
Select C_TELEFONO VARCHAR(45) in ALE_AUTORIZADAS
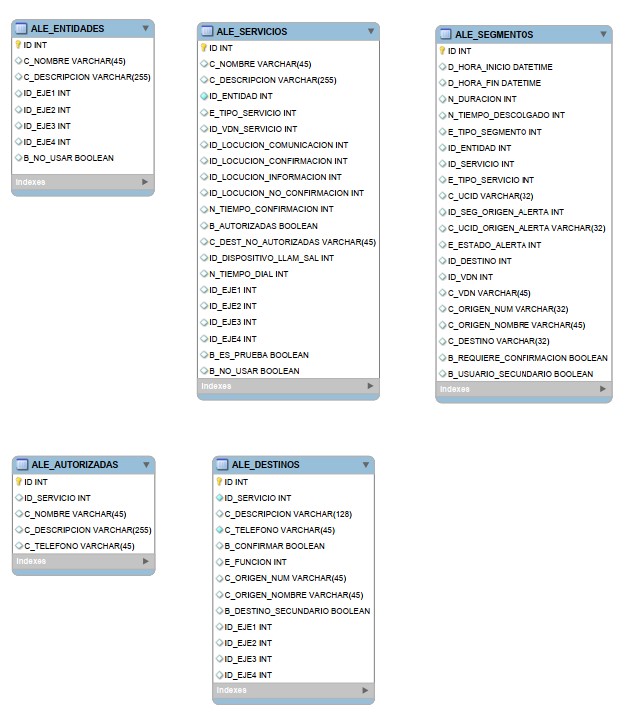click(79, 546)
